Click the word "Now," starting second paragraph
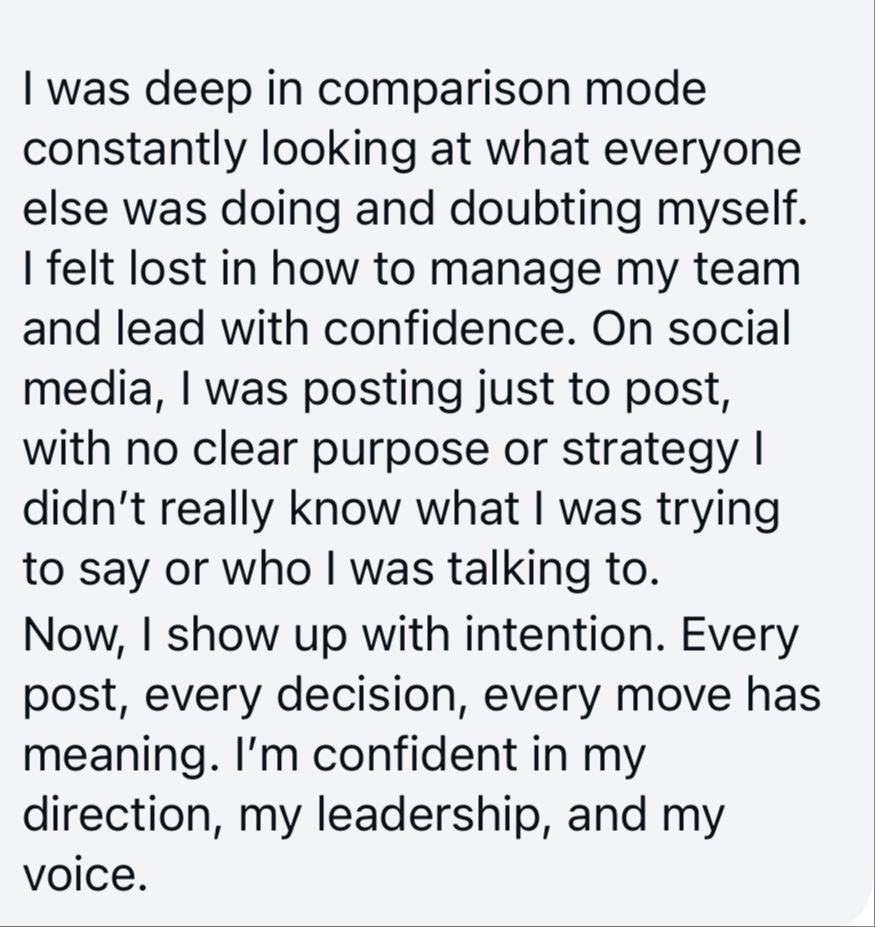 [x=74, y=635]
